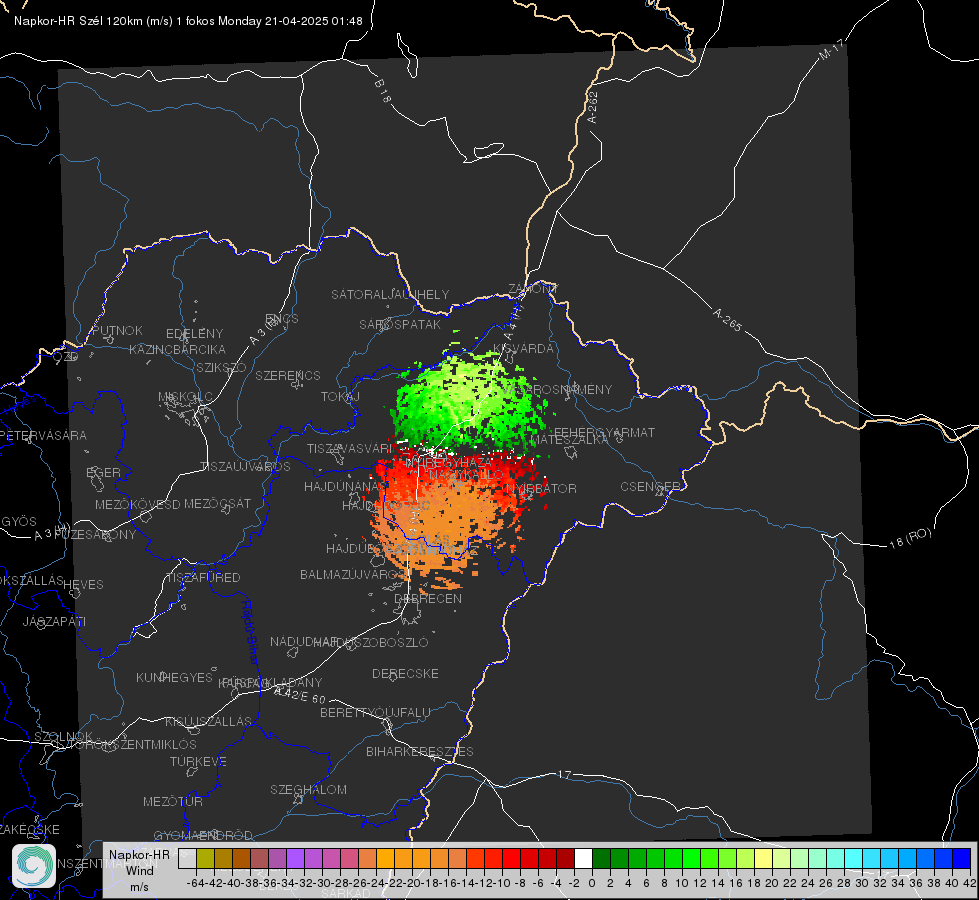Image resolution: width=979 pixels, height=900 pixels.
Task: Click the 'A 42/E 60' road label
Action: [300, 695]
